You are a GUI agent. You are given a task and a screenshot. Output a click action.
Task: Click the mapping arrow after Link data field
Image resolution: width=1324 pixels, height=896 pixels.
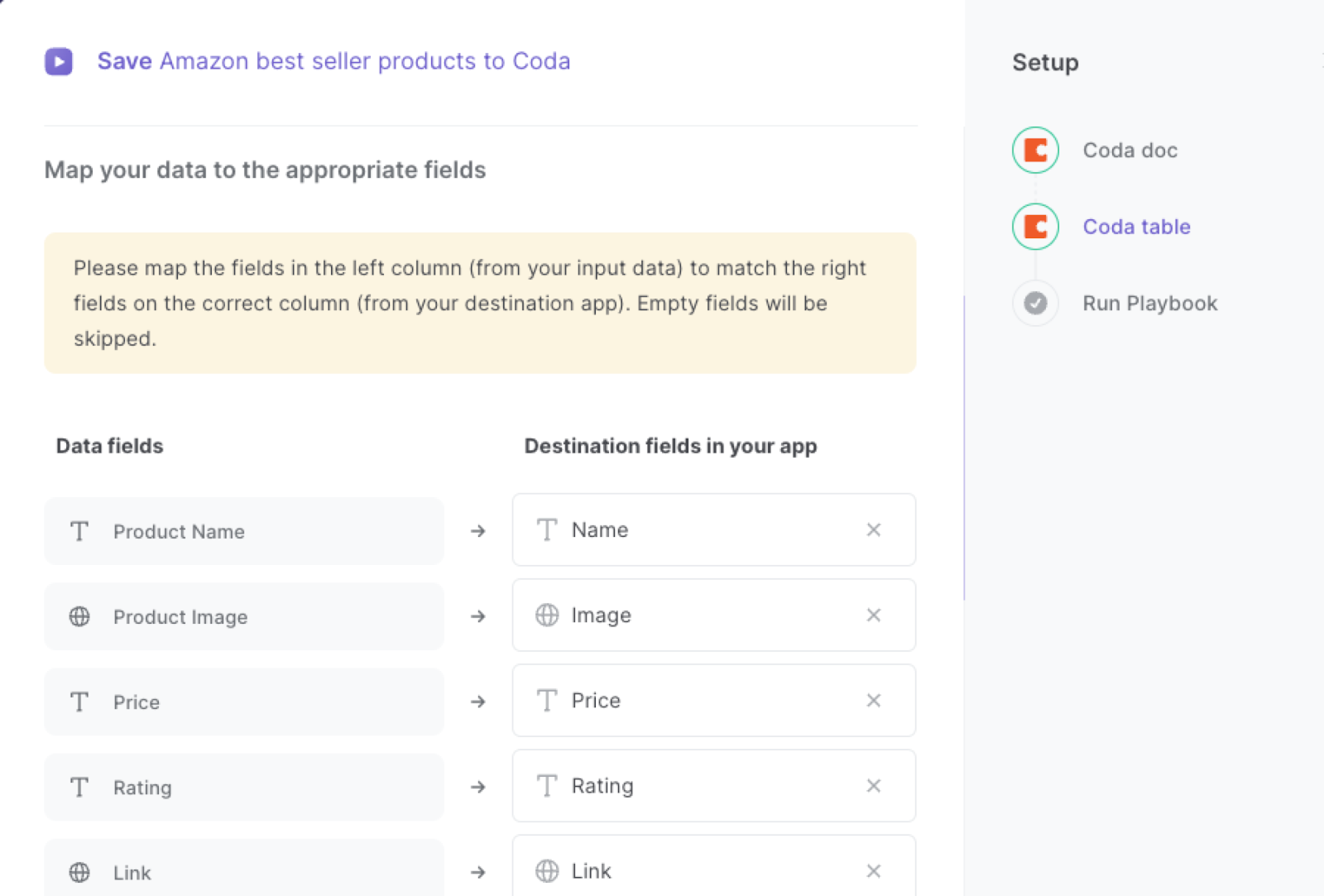[477, 872]
